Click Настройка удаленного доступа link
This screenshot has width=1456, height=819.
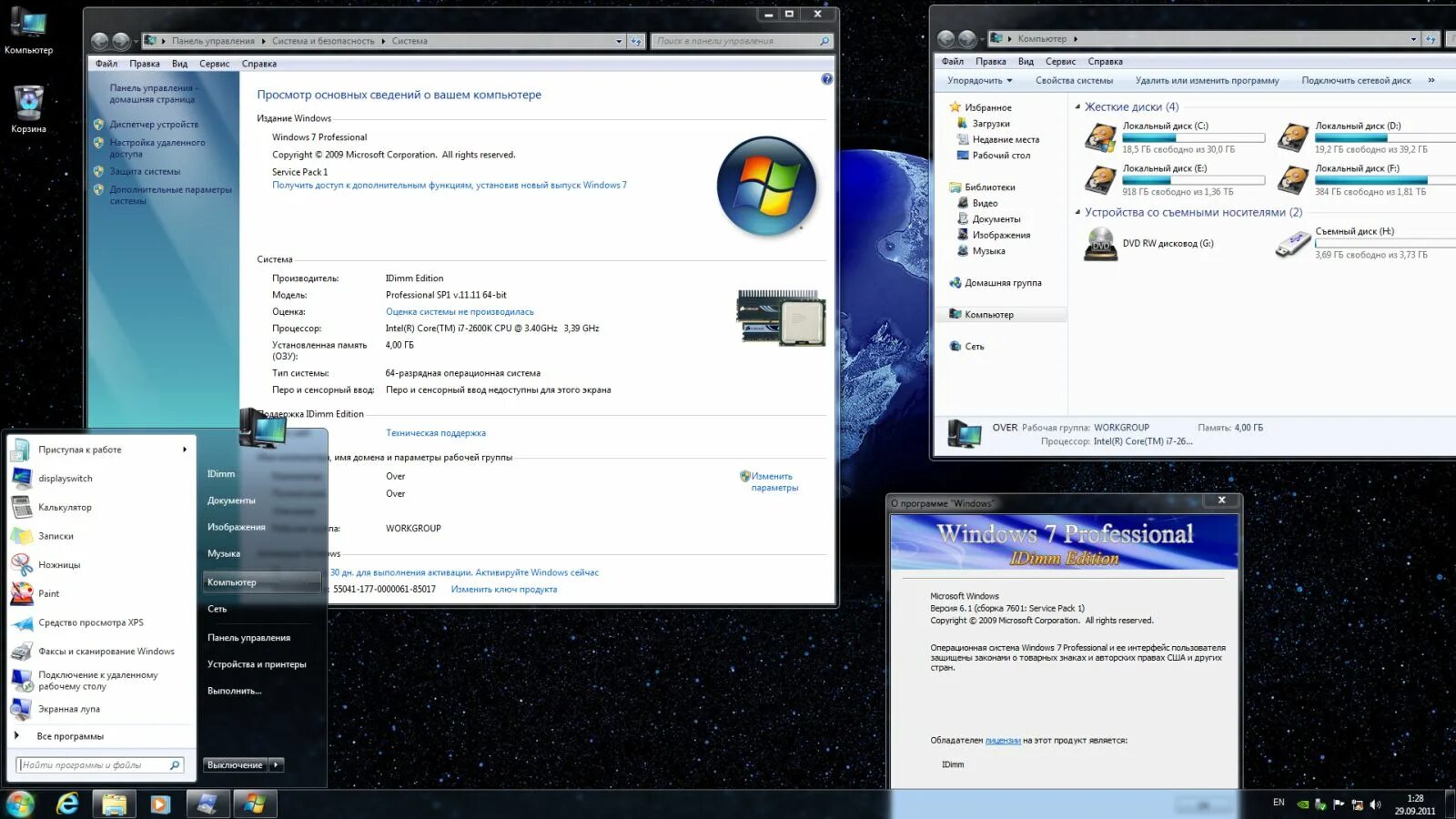pyautogui.click(x=157, y=148)
